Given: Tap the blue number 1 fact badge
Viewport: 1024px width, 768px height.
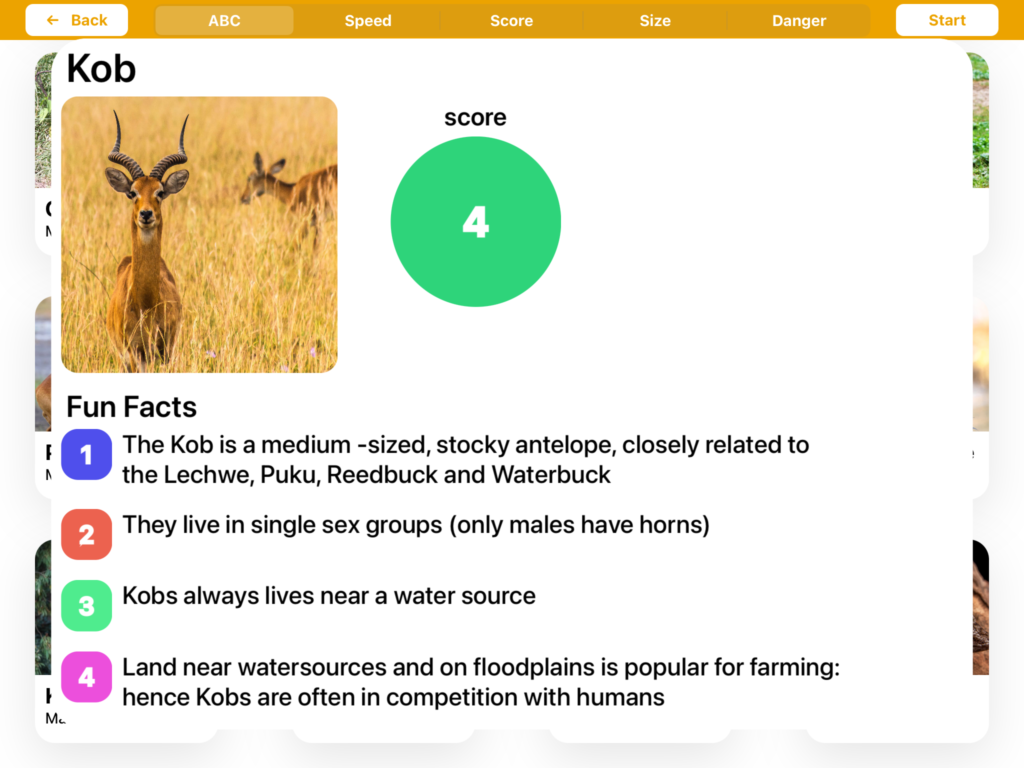Looking at the screenshot, I should (87, 455).
